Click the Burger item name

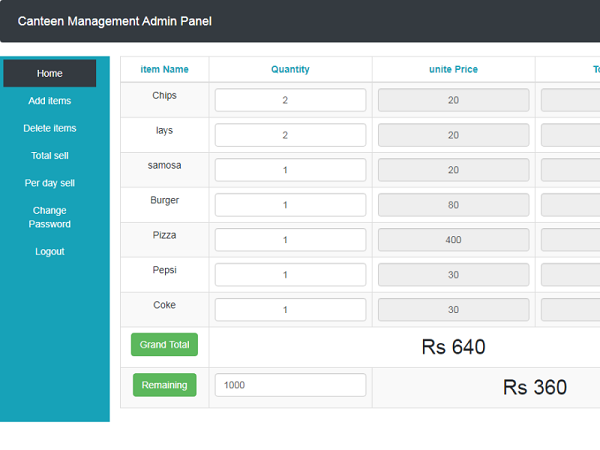(165, 200)
